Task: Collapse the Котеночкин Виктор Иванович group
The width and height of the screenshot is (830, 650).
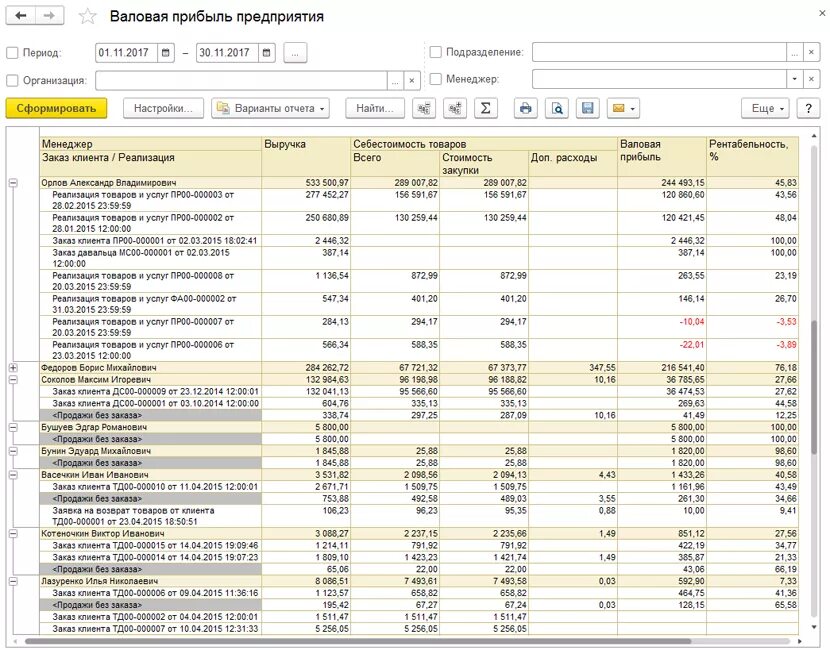Action: [13, 534]
